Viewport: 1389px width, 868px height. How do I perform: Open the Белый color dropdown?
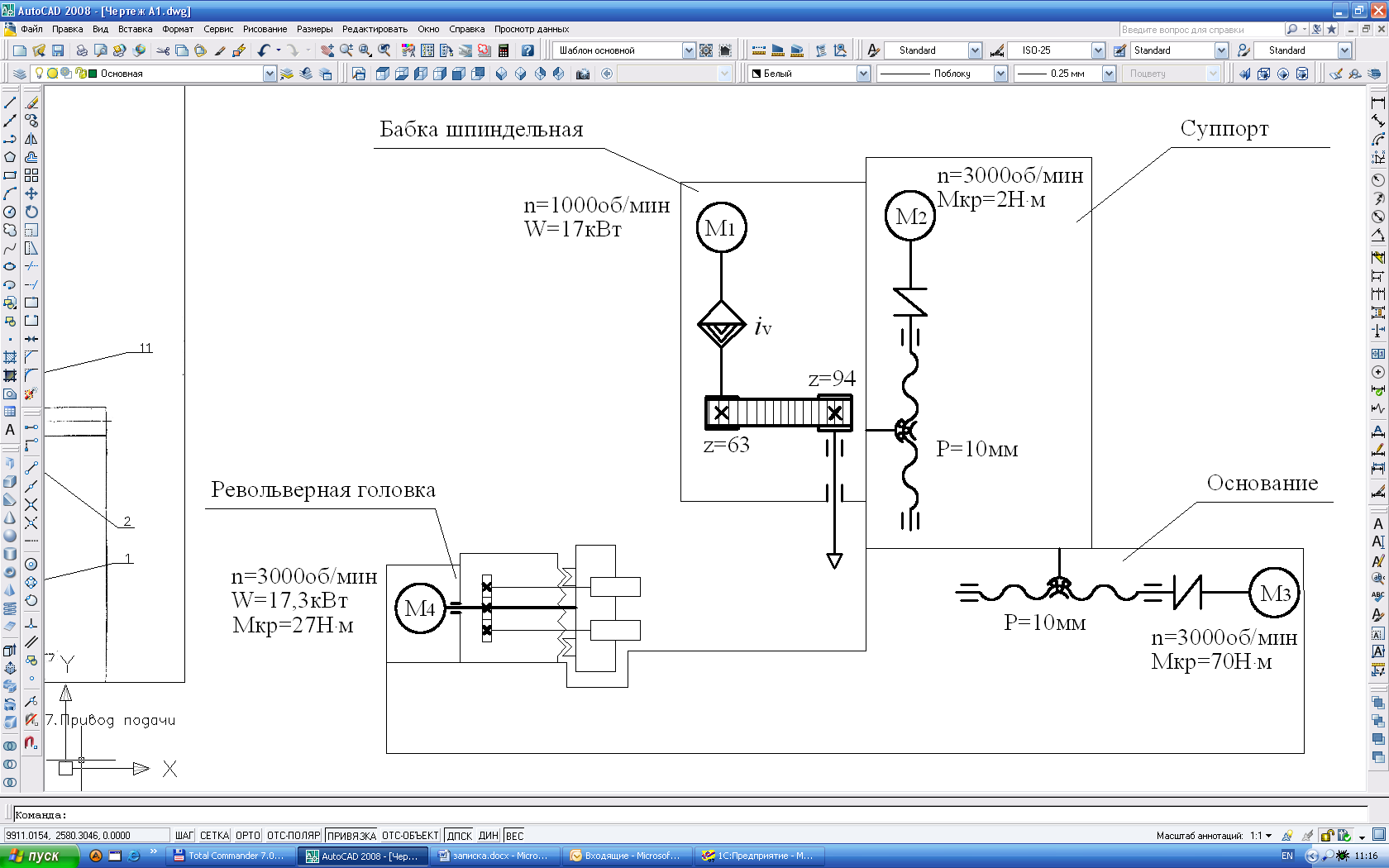(863, 74)
